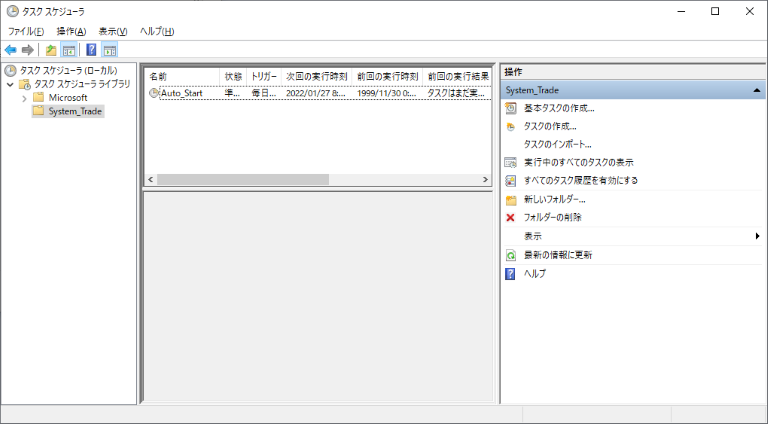
Task: Click 新しいフォルダー... action
Action: point(554,199)
